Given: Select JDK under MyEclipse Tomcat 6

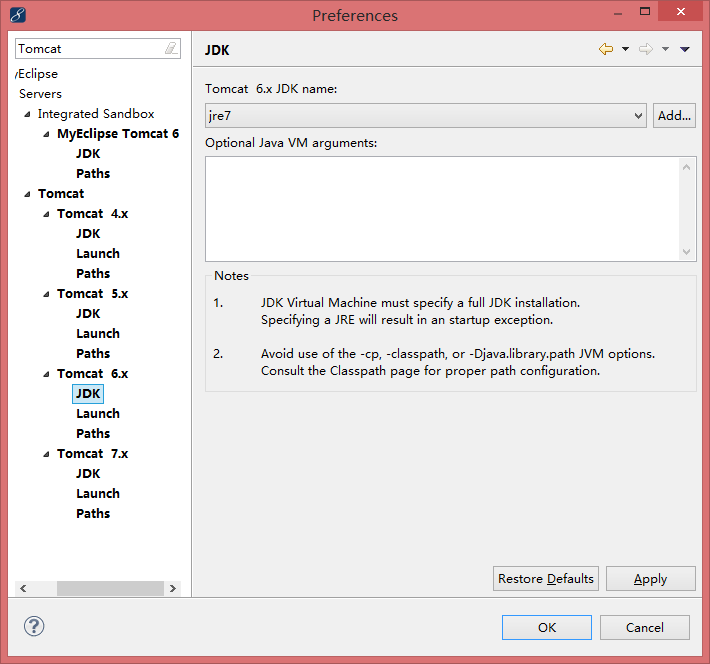Looking at the screenshot, I should coord(88,154).
